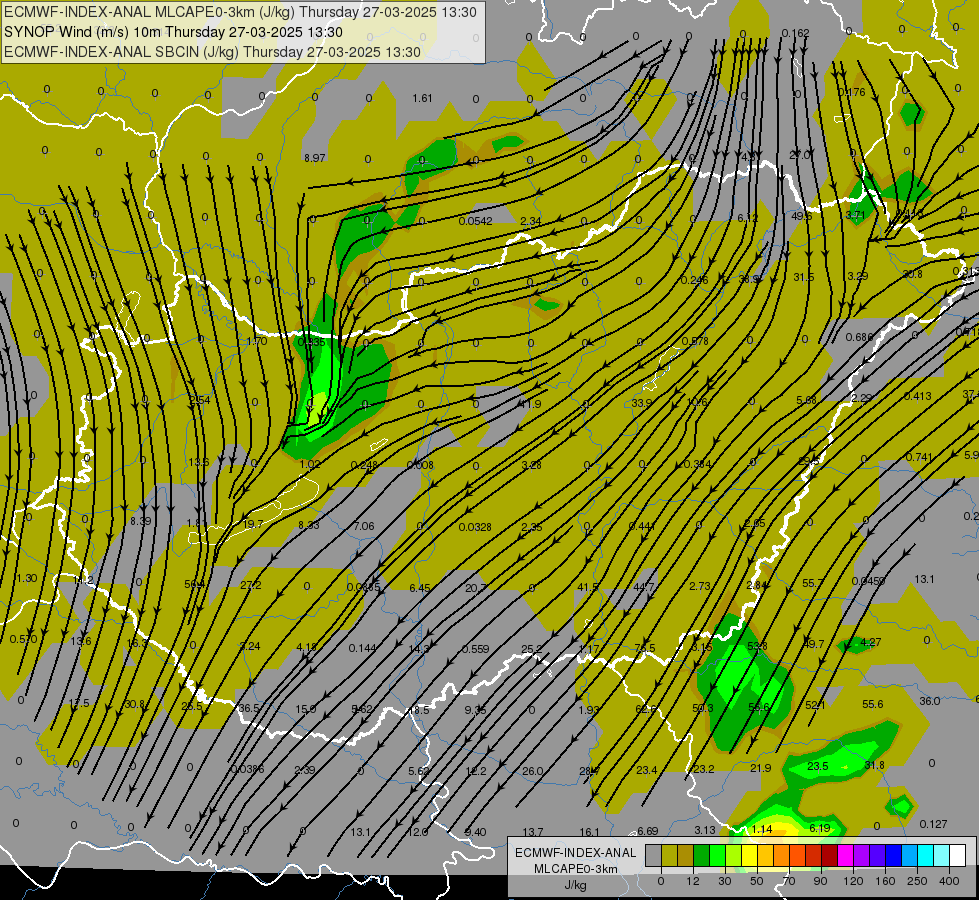979x900 pixels.
Task: Click the map value 1.02
Action: tap(310, 464)
